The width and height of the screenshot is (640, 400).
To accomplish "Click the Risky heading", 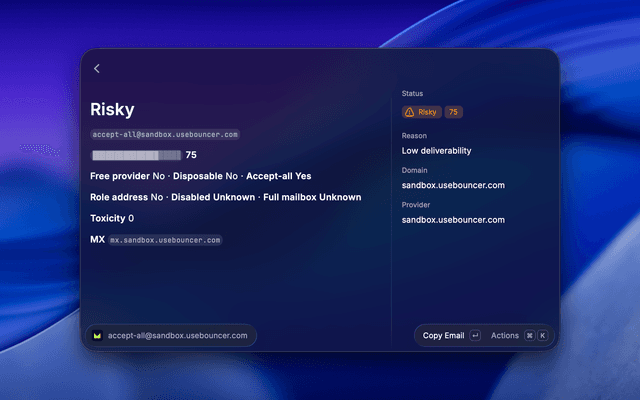I will (112, 109).
